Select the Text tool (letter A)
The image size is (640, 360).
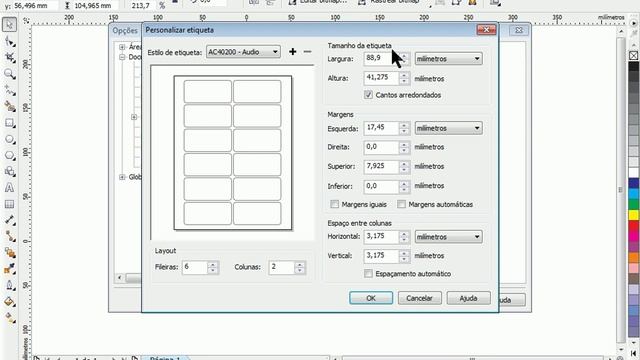(9, 188)
